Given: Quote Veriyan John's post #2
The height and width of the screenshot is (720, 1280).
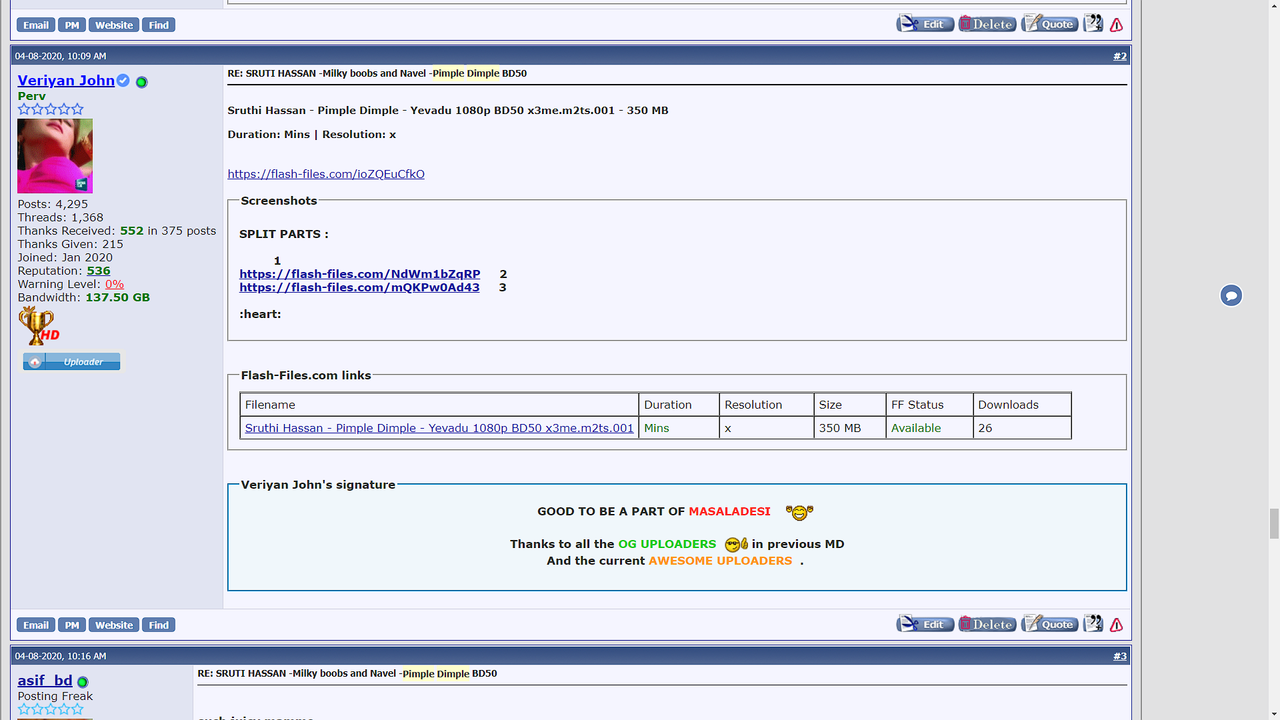Looking at the screenshot, I should [x=1049, y=624].
